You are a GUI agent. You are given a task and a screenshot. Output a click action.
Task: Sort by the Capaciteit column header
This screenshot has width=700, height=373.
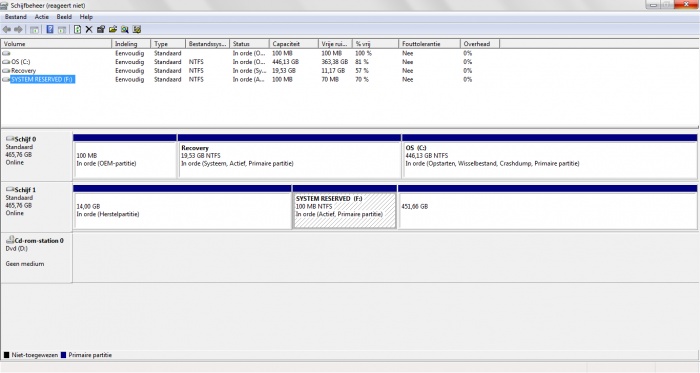click(x=294, y=44)
